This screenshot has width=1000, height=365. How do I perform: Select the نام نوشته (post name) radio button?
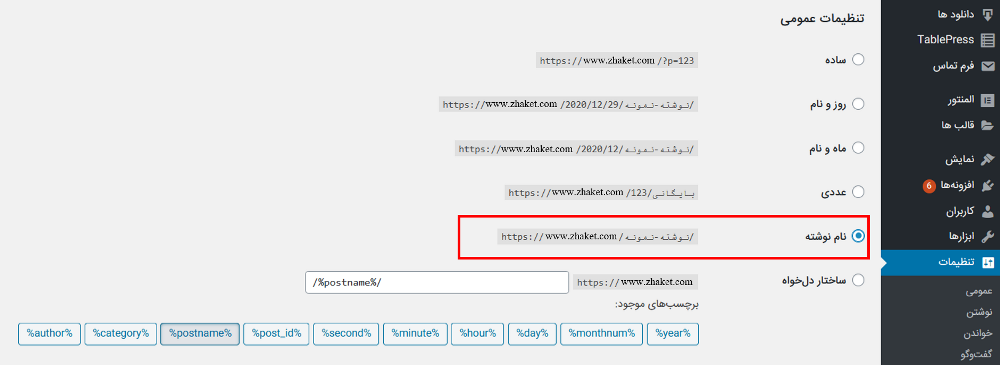click(x=858, y=236)
